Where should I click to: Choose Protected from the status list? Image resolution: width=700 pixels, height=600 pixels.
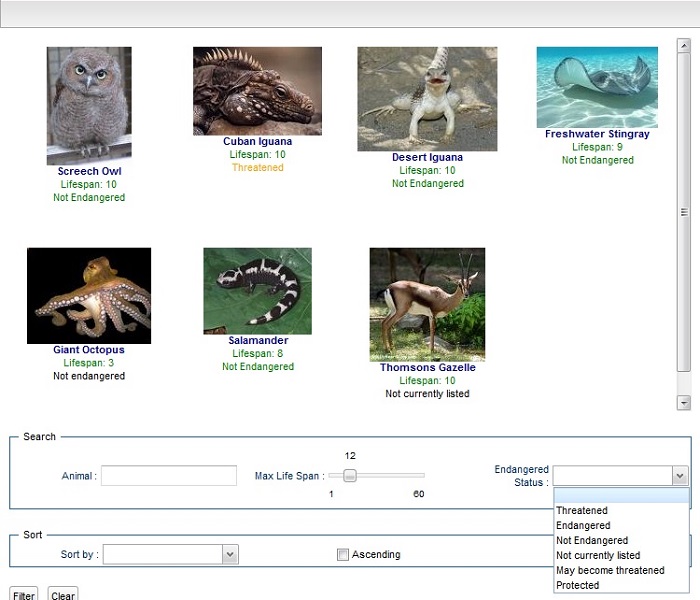[x=578, y=586]
